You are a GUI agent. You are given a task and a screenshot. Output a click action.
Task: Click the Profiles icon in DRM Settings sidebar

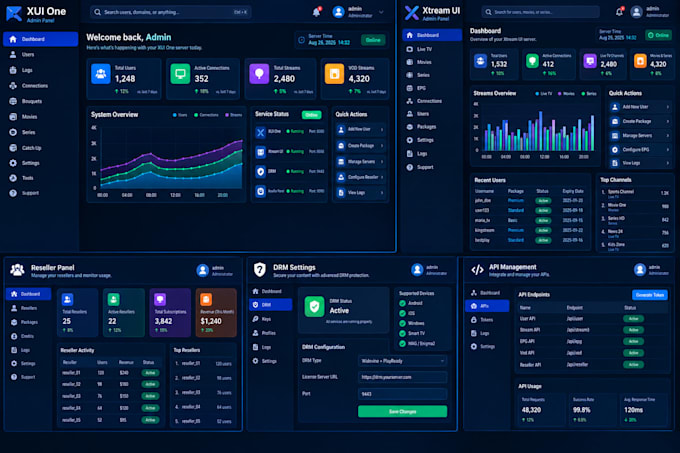tap(255, 333)
